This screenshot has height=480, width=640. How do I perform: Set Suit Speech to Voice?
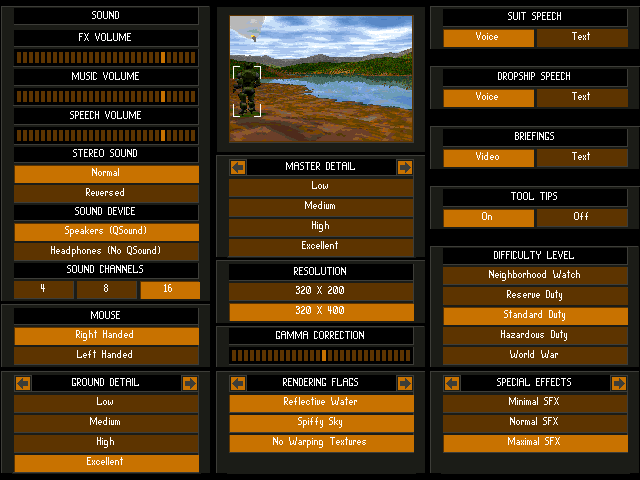[489, 38]
